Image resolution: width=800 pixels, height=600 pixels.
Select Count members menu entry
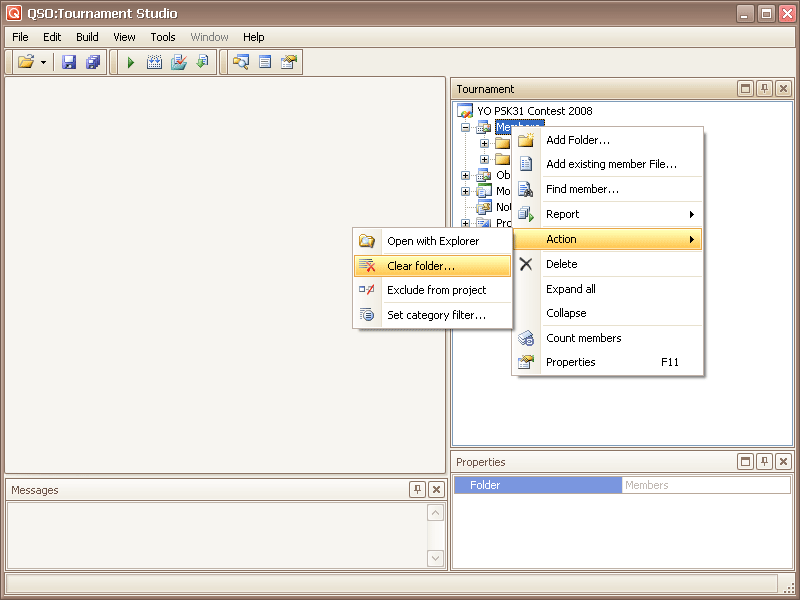pyautogui.click(x=583, y=338)
